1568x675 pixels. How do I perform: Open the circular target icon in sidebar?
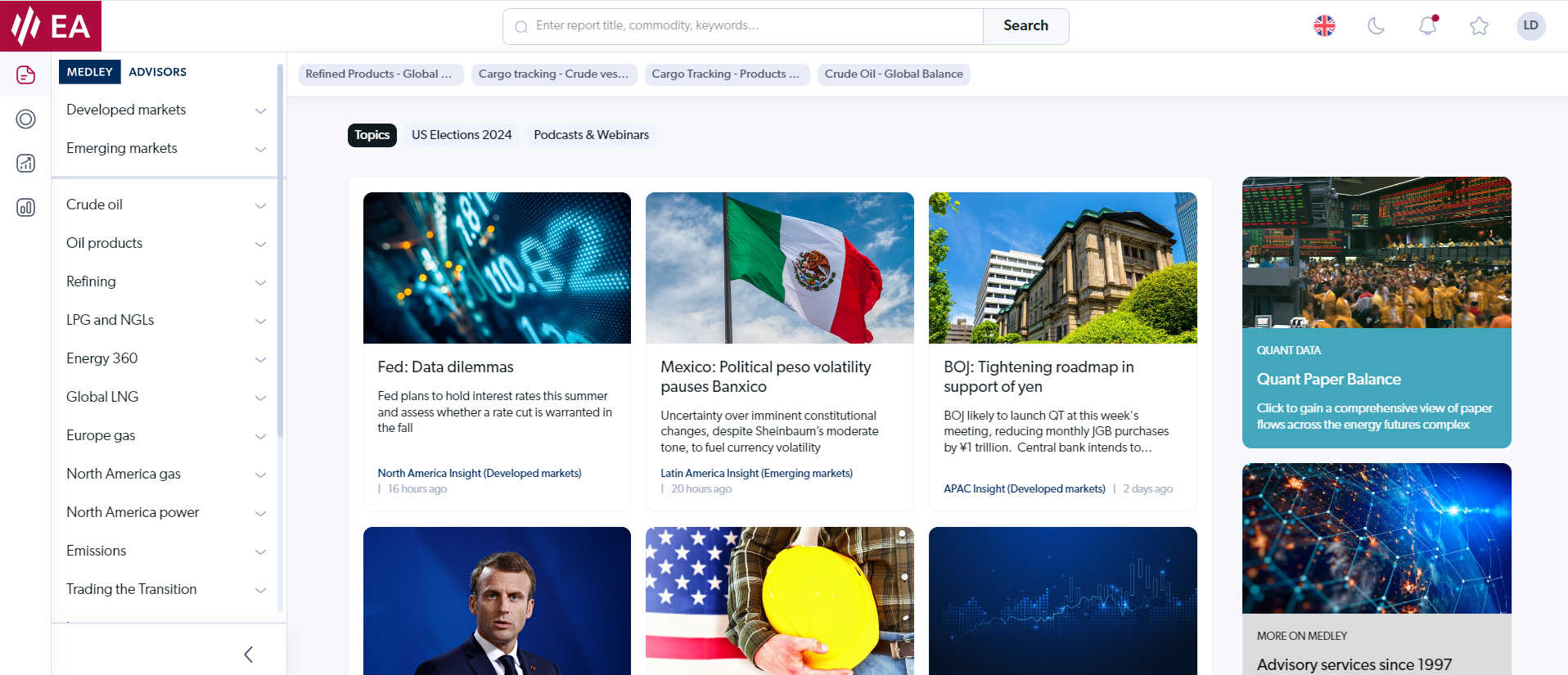[x=25, y=119]
